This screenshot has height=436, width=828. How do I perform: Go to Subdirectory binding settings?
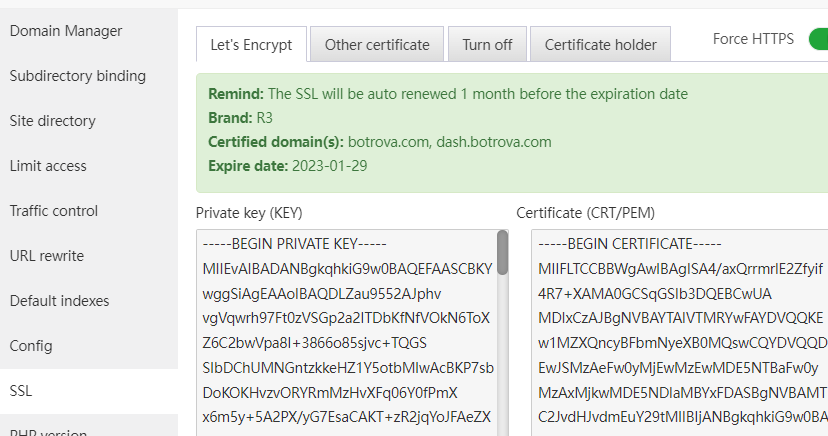pyautogui.click(x=78, y=76)
